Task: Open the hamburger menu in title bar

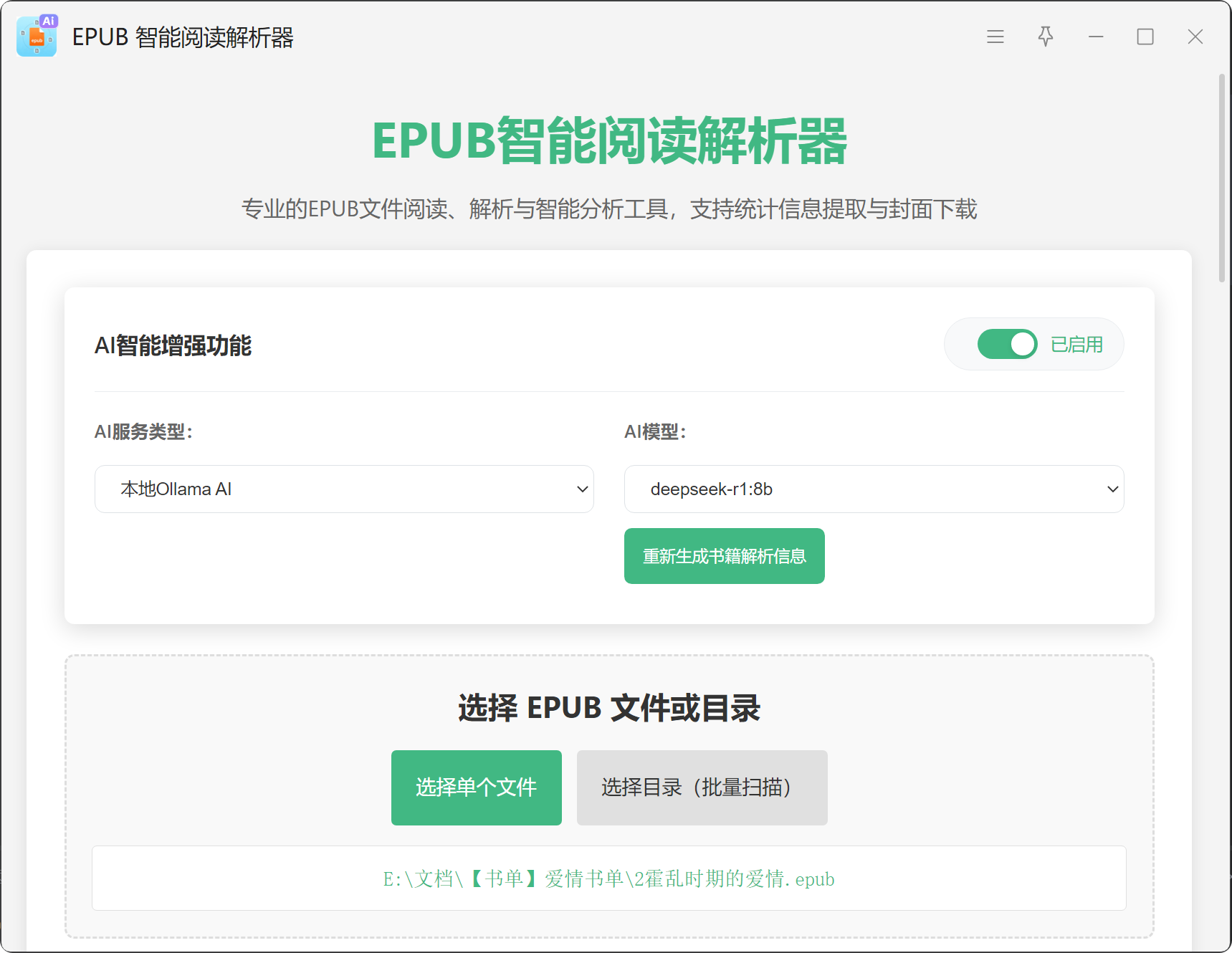Action: pyautogui.click(x=995, y=37)
